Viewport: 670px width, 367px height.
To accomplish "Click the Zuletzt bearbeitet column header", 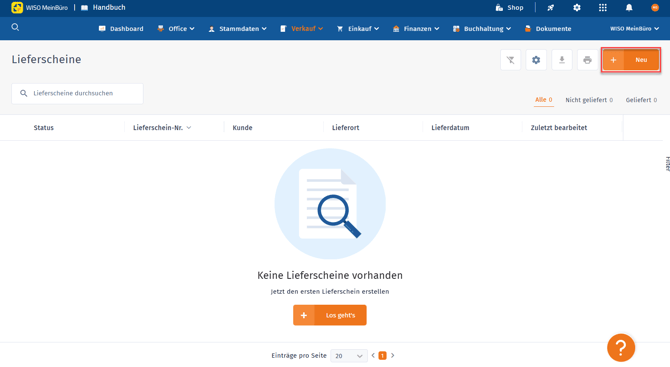I will tap(558, 128).
